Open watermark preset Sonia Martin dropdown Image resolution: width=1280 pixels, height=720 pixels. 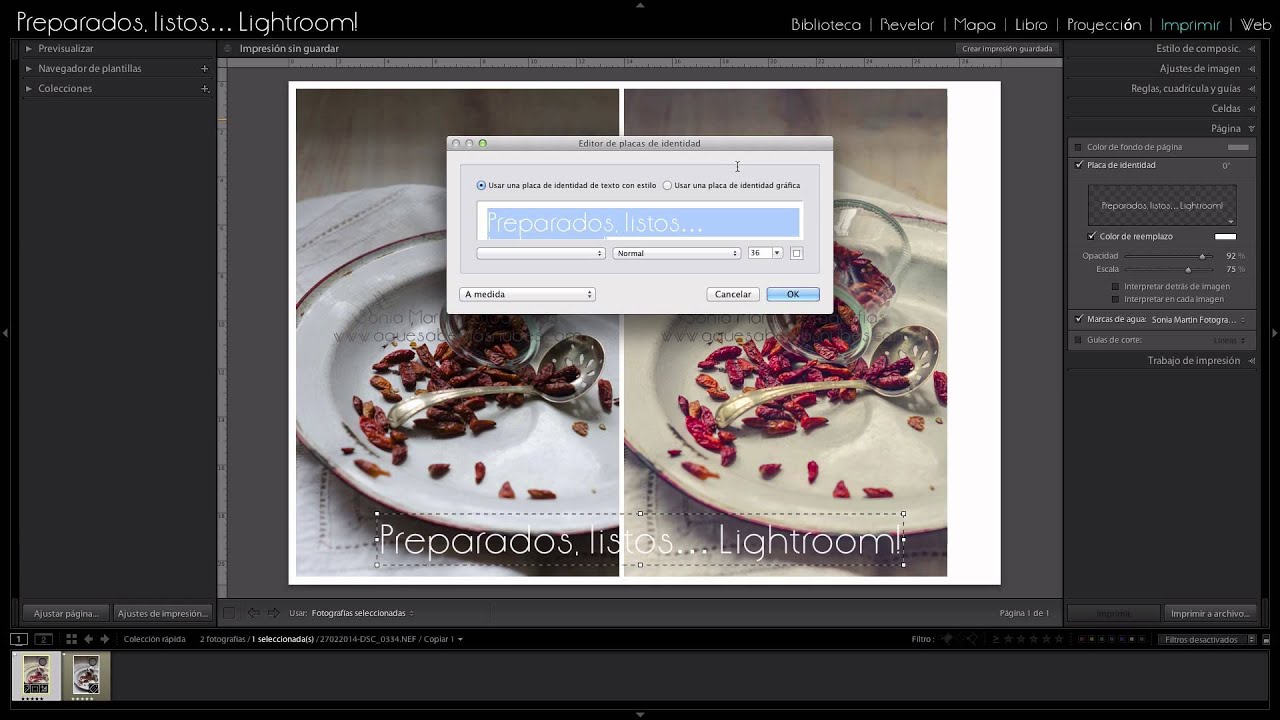pos(1198,319)
